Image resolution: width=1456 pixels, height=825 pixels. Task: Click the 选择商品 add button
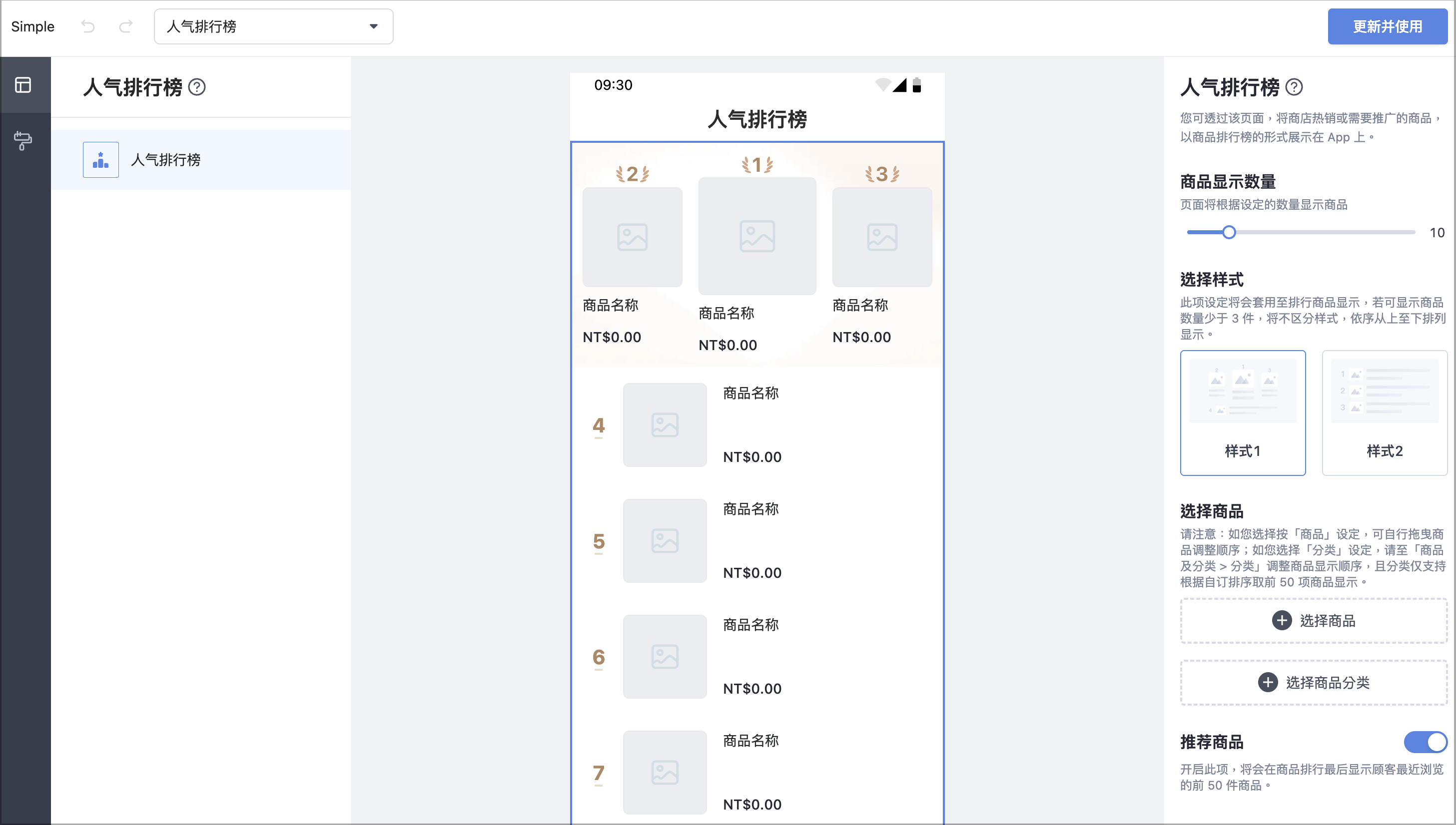[x=1314, y=620]
